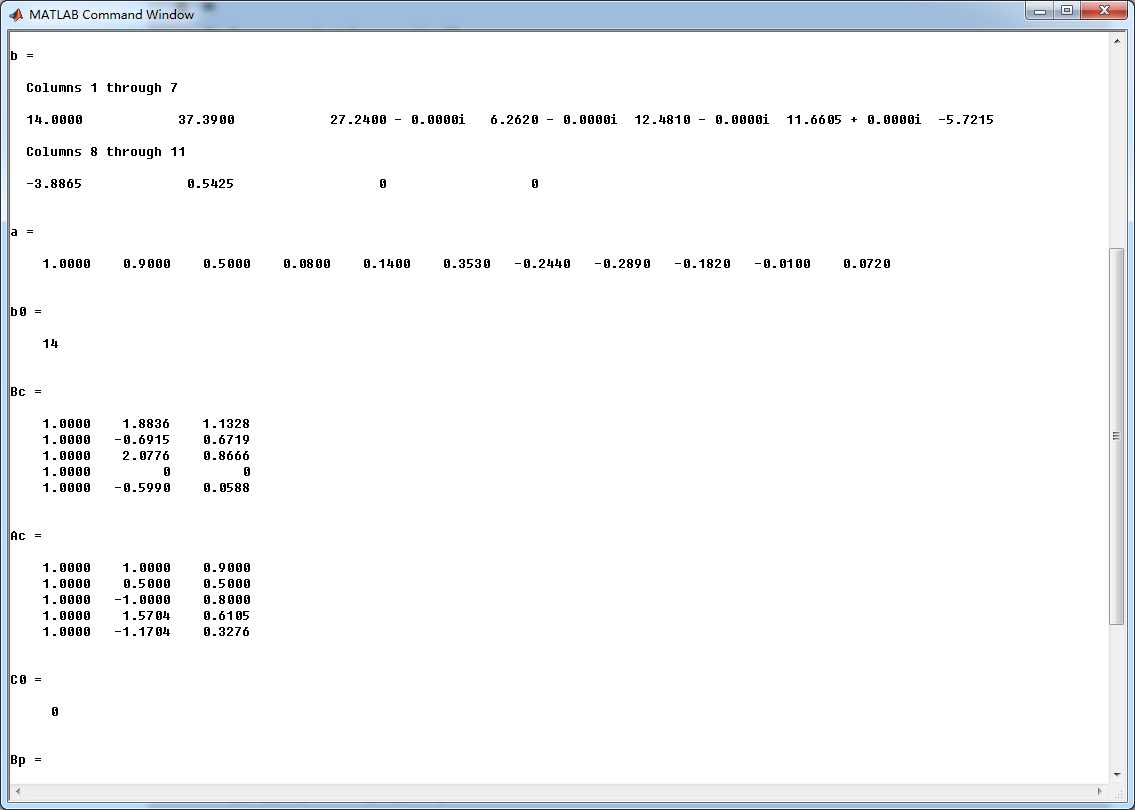This screenshot has width=1135, height=810.
Task: Click the 'a =' variable label
Action: click(x=22, y=232)
